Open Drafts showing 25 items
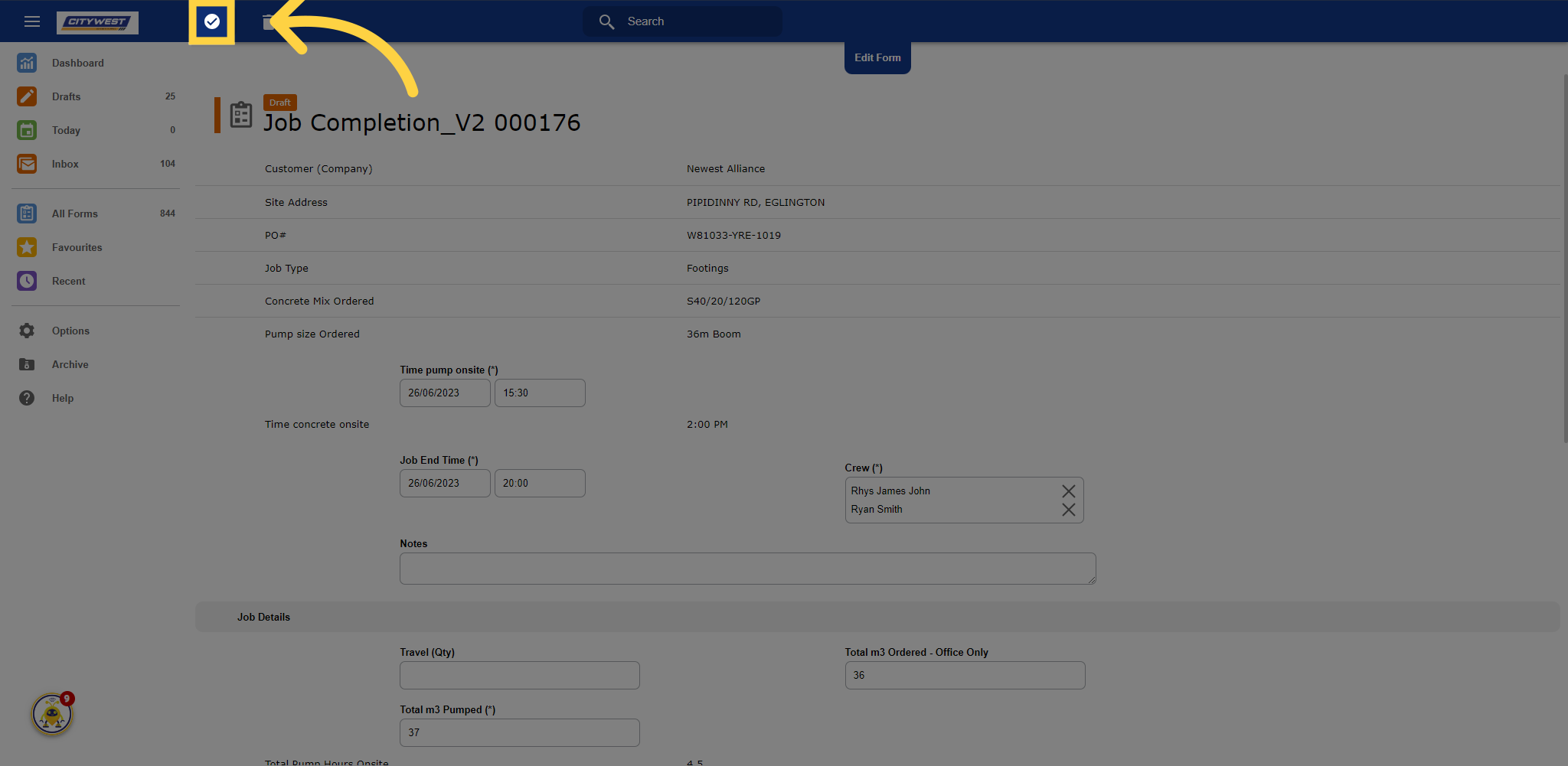The height and width of the screenshot is (766, 1568). pos(65,96)
